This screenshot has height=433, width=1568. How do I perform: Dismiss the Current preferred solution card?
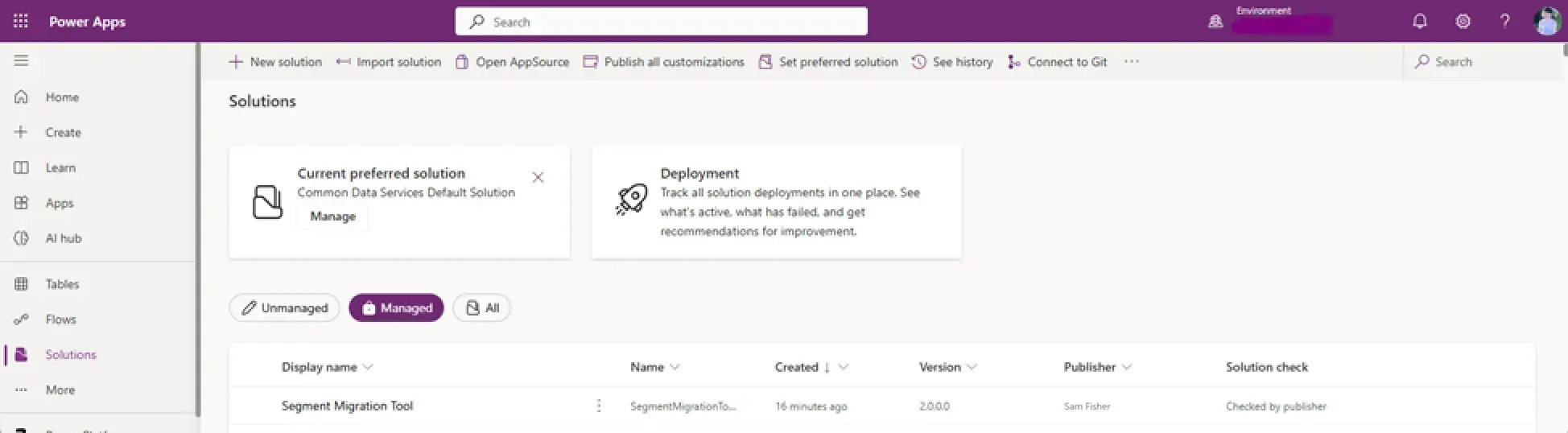(538, 177)
